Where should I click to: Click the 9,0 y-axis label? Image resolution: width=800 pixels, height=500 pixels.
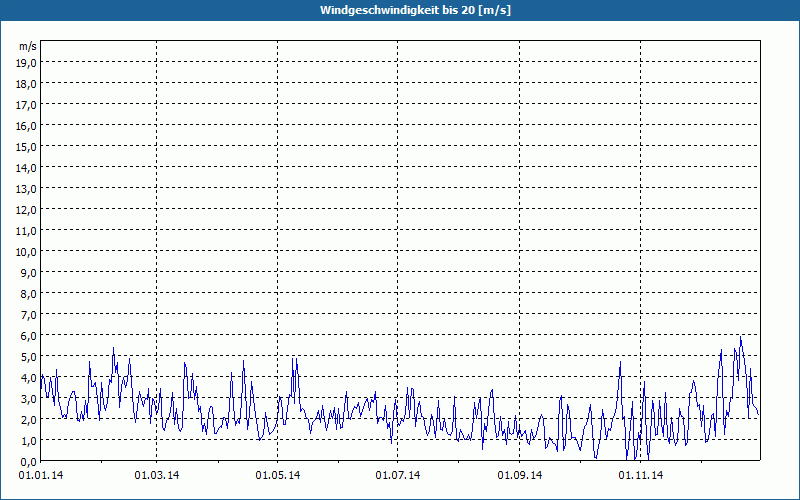29,272
